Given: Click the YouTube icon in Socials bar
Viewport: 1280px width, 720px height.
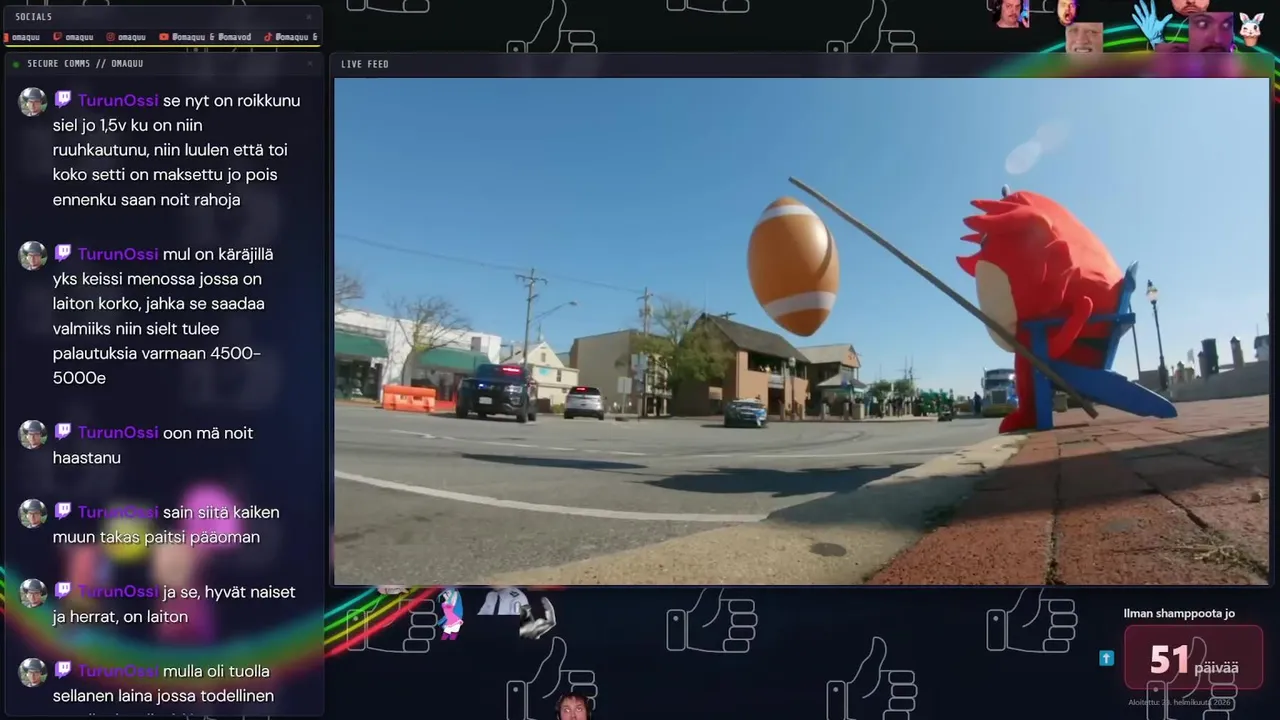Looking at the screenshot, I should tap(164, 37).
